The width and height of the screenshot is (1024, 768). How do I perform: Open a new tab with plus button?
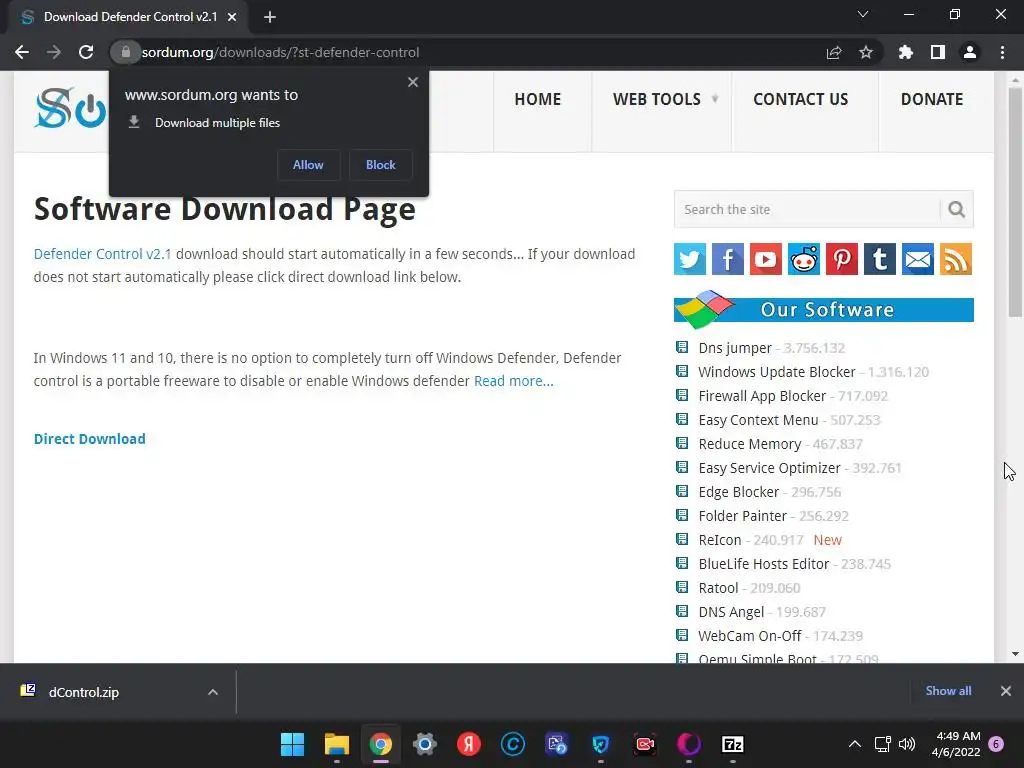click(x=270, y=17)
